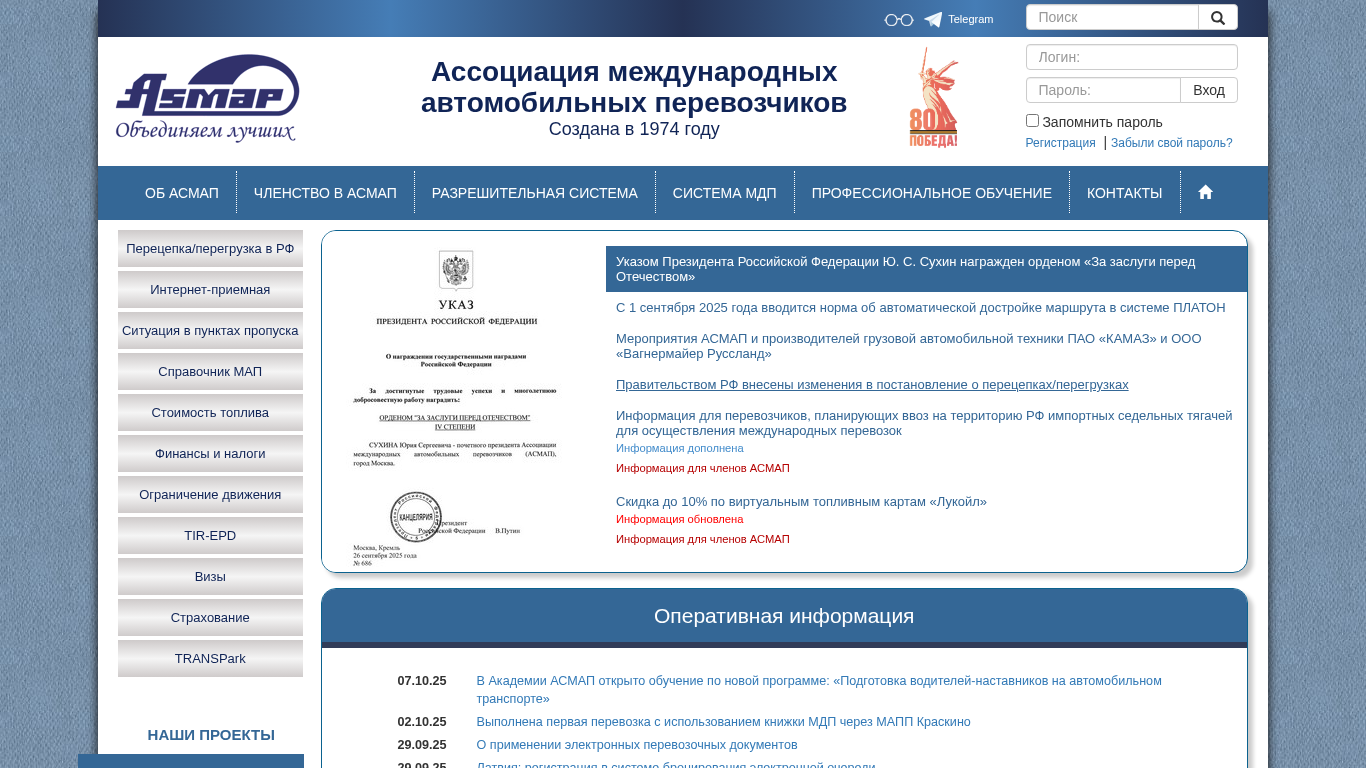Click the Создана в 1974 году subtitle
This screenshot has width=1366, height=768.
[634, 129]
